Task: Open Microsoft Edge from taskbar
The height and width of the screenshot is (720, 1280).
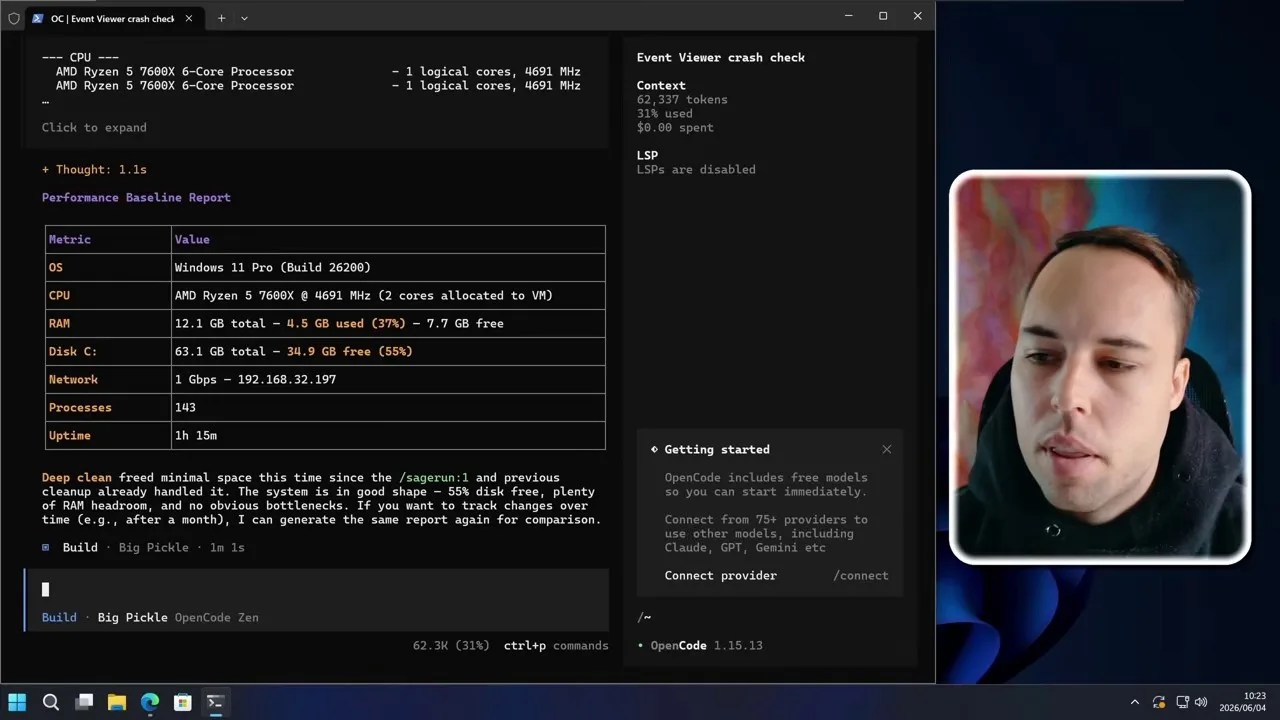Action: [x=149, y=702]
